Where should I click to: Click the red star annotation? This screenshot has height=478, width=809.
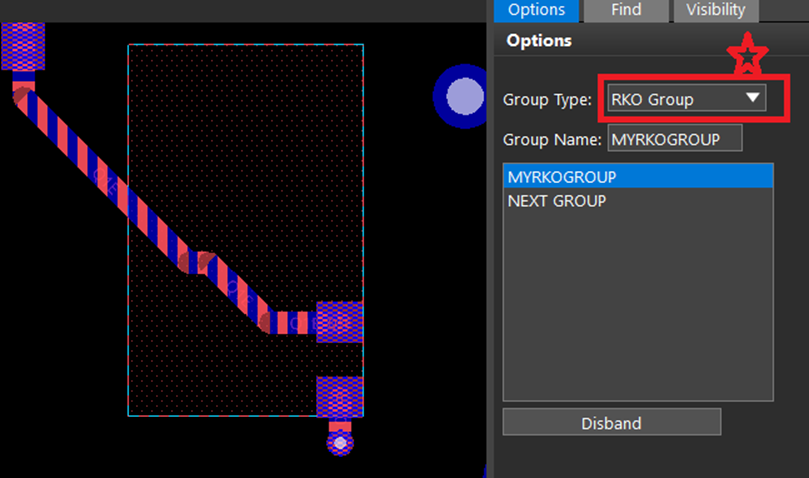(x=746, y=56)
